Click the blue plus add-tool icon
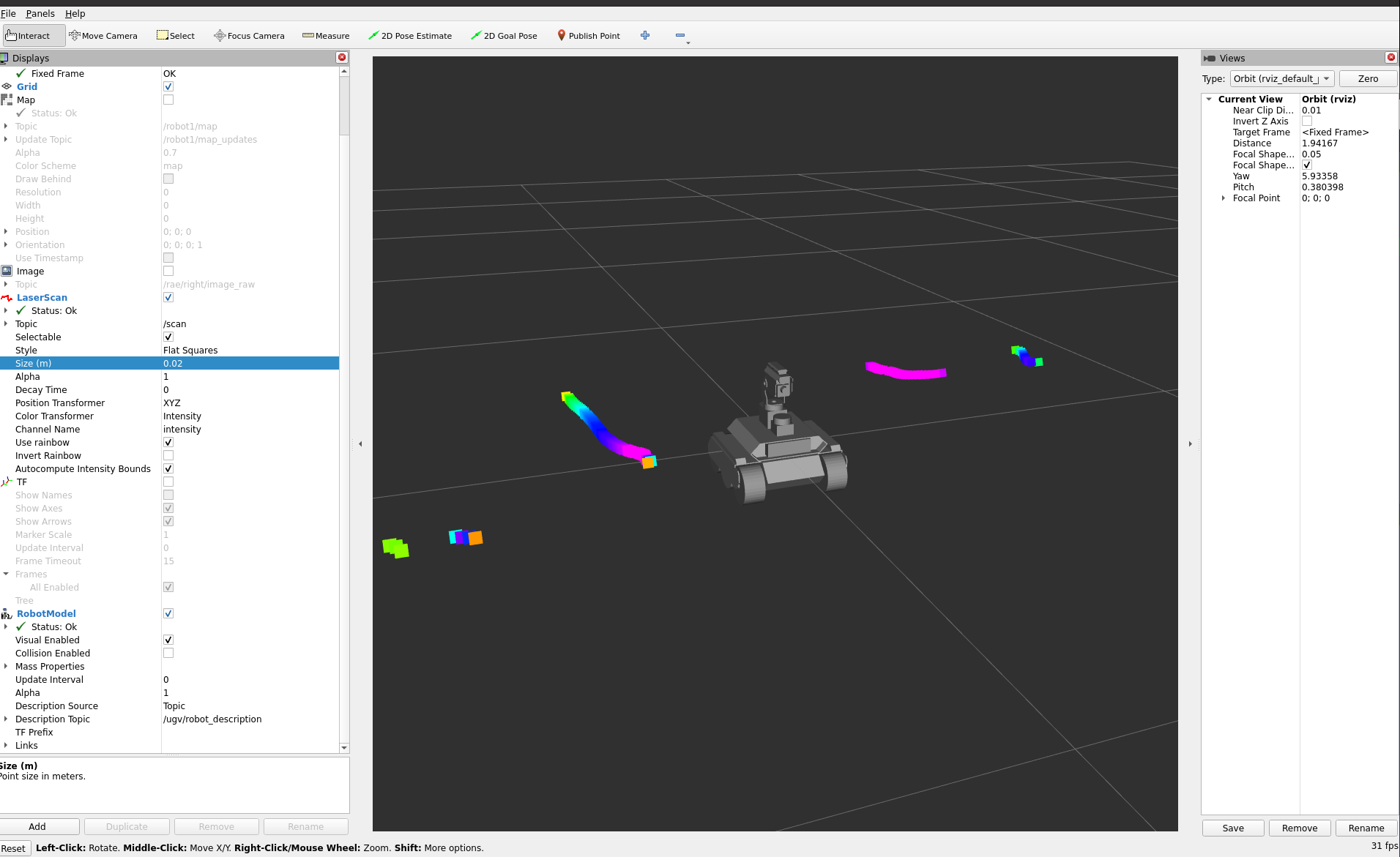 pos(645,35)
